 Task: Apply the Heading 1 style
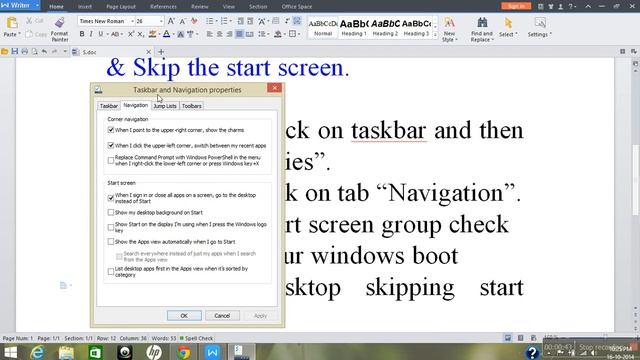[354, 28]
